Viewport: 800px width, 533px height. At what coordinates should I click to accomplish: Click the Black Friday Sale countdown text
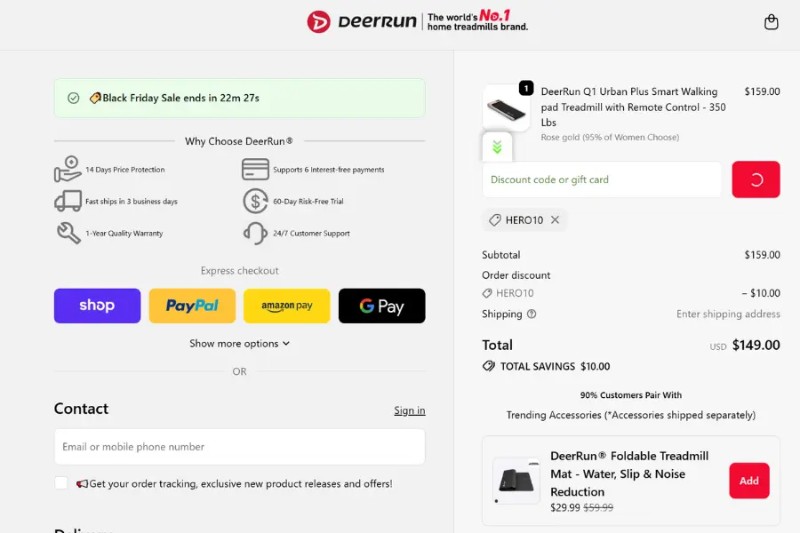tap(181, 98)
